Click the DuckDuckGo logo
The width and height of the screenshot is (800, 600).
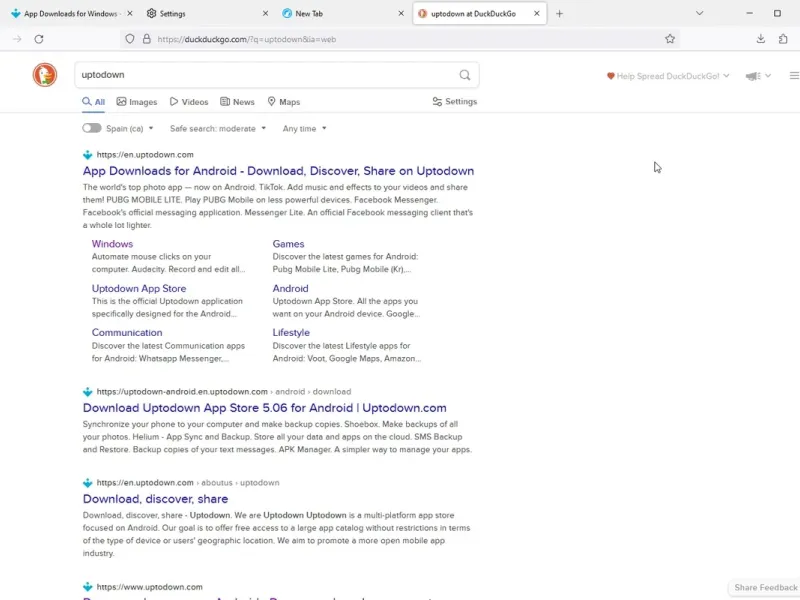[45, 75]
